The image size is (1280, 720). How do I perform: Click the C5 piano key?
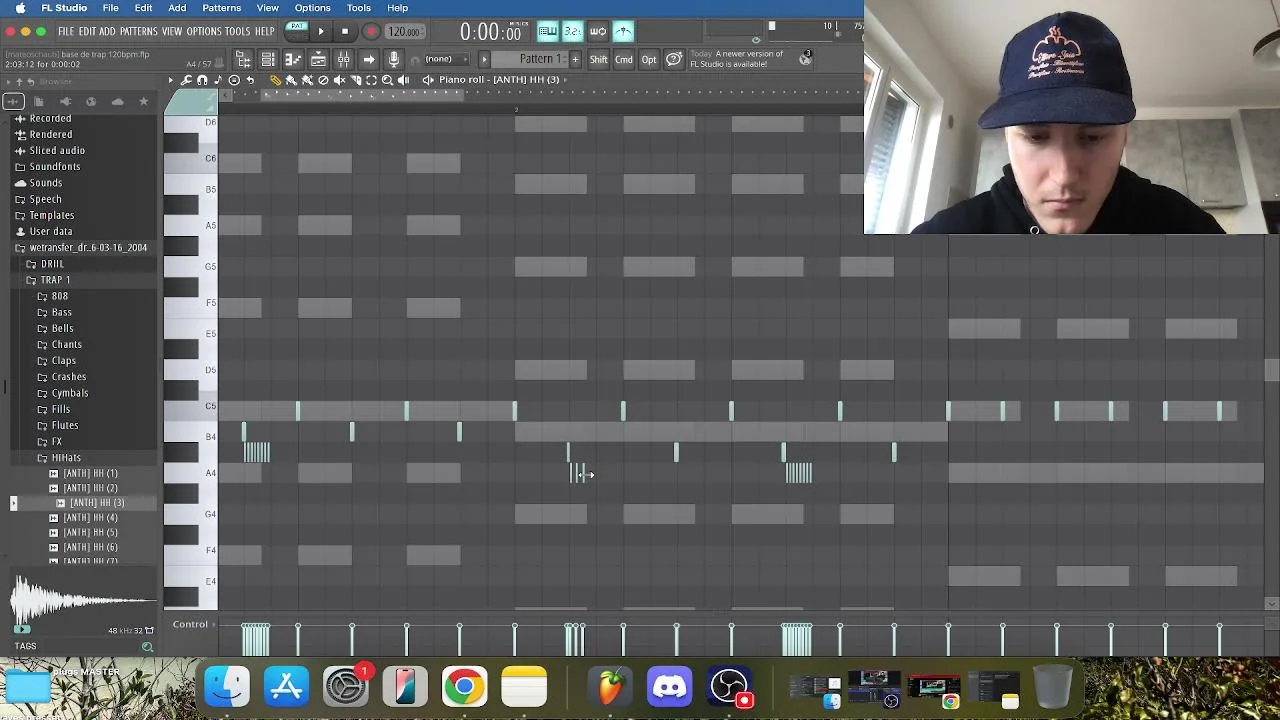190,406
